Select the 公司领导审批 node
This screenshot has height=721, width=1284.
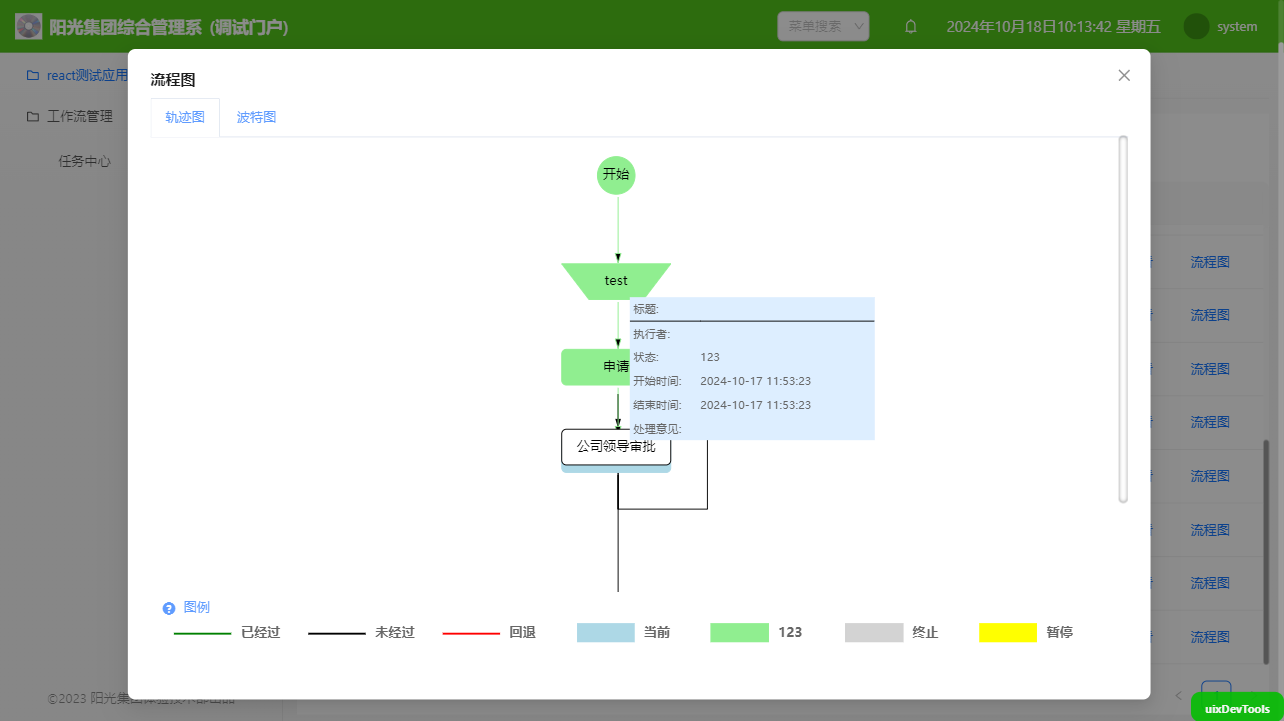click(x=616, y=447)
